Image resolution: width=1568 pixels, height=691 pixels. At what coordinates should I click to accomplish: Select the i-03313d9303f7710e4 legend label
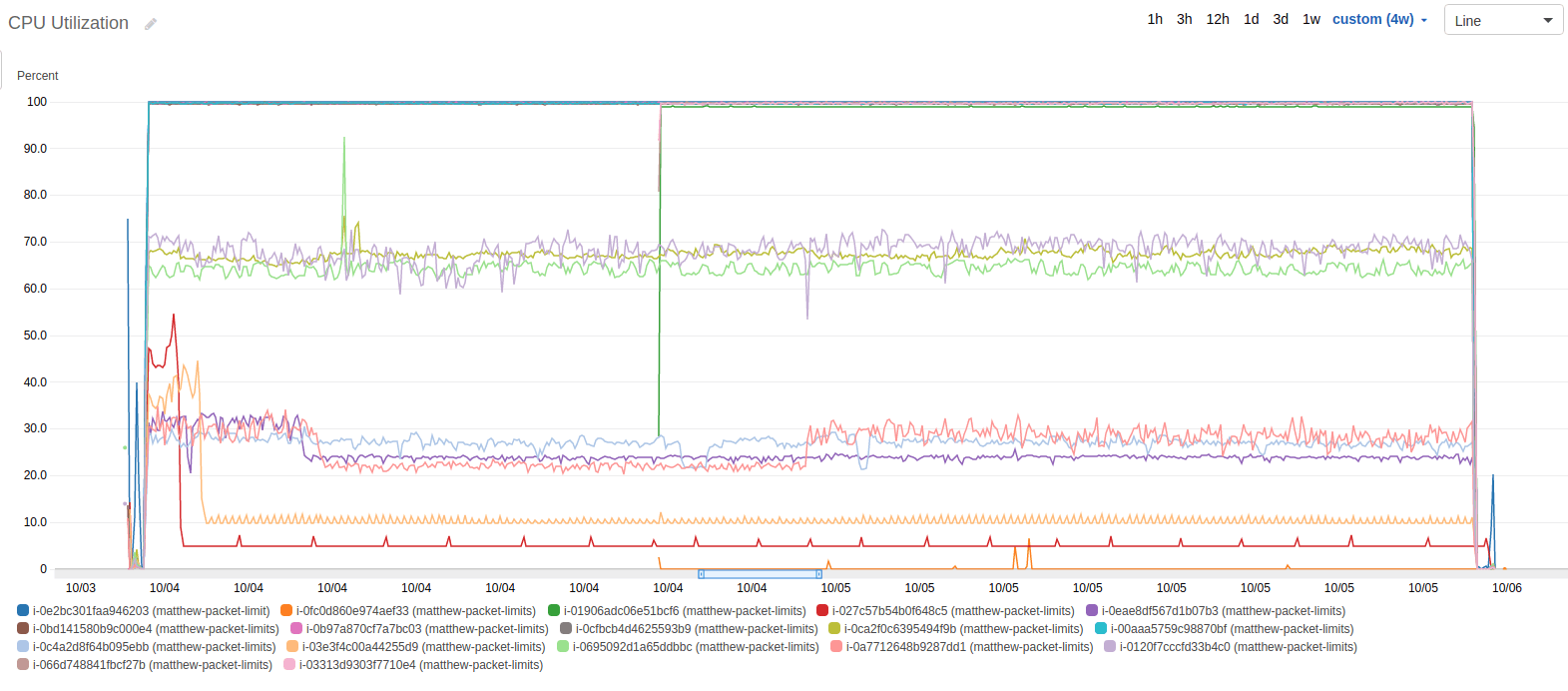coord(420,665)
